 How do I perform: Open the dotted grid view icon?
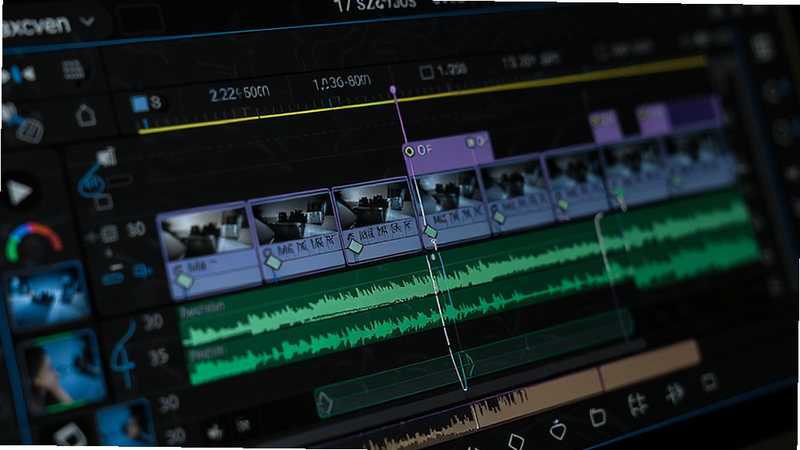73,70
